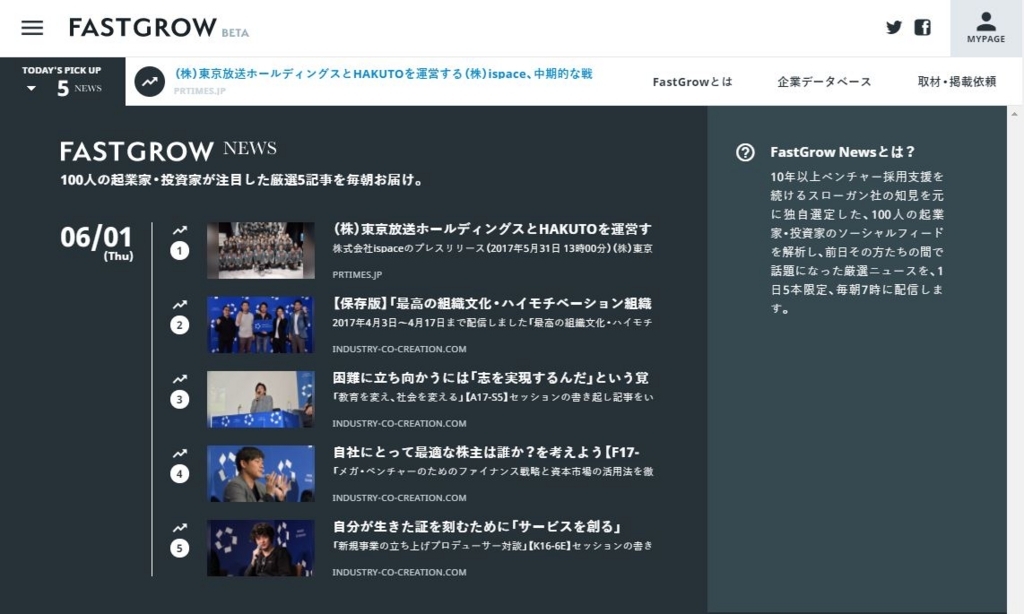
Task: Open the hamburger menu
Action: coord(32,27)
